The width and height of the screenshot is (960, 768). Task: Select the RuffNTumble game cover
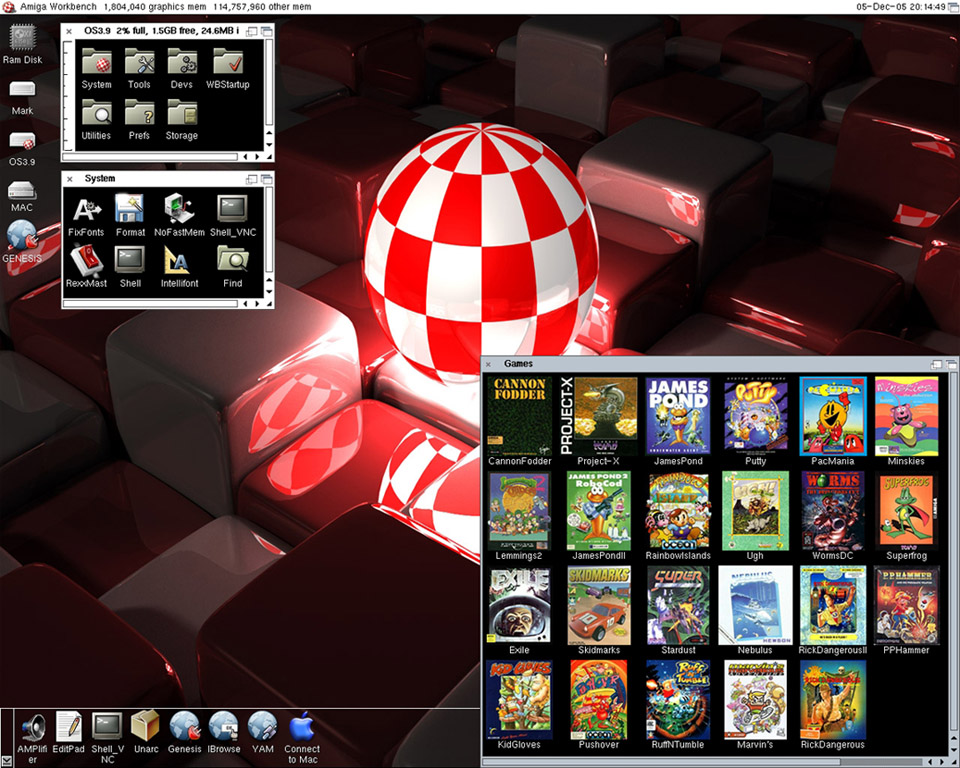coord(678,699)
